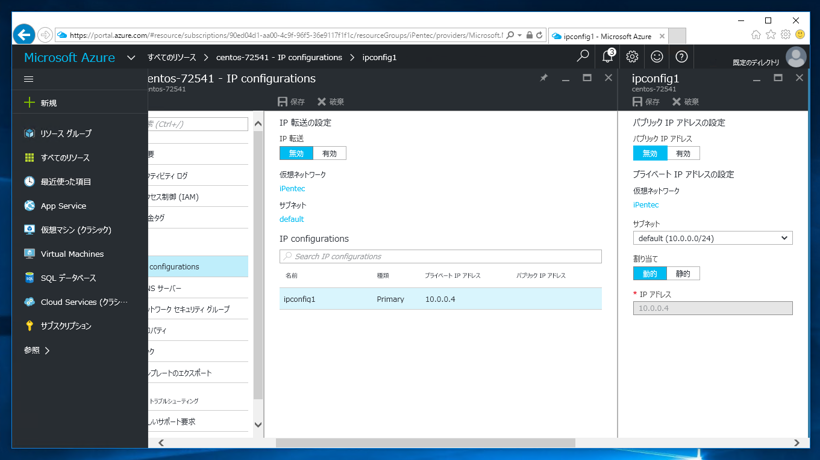820x460 pixels.
Task: Click the 最近使った項目 clock icon
Action: pyautogui.click(x=29, y=181)
